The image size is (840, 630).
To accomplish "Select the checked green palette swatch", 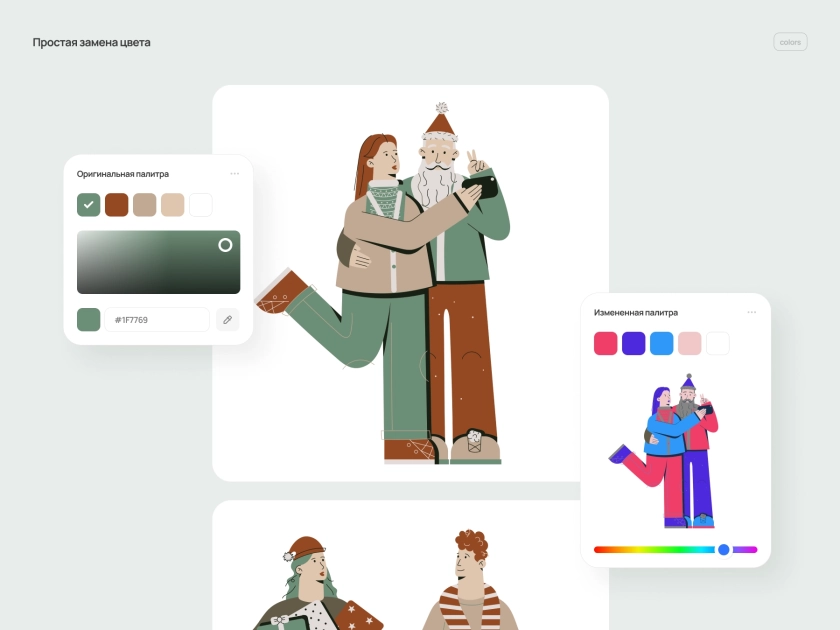I will pyautogui.click(x=88, y=205).
